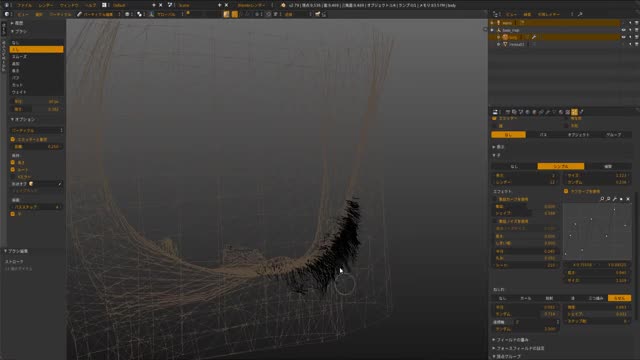The width and height of the screenshot is (640, 360).
Task: Adjust the brush strength slider
Action: (36, 109)
